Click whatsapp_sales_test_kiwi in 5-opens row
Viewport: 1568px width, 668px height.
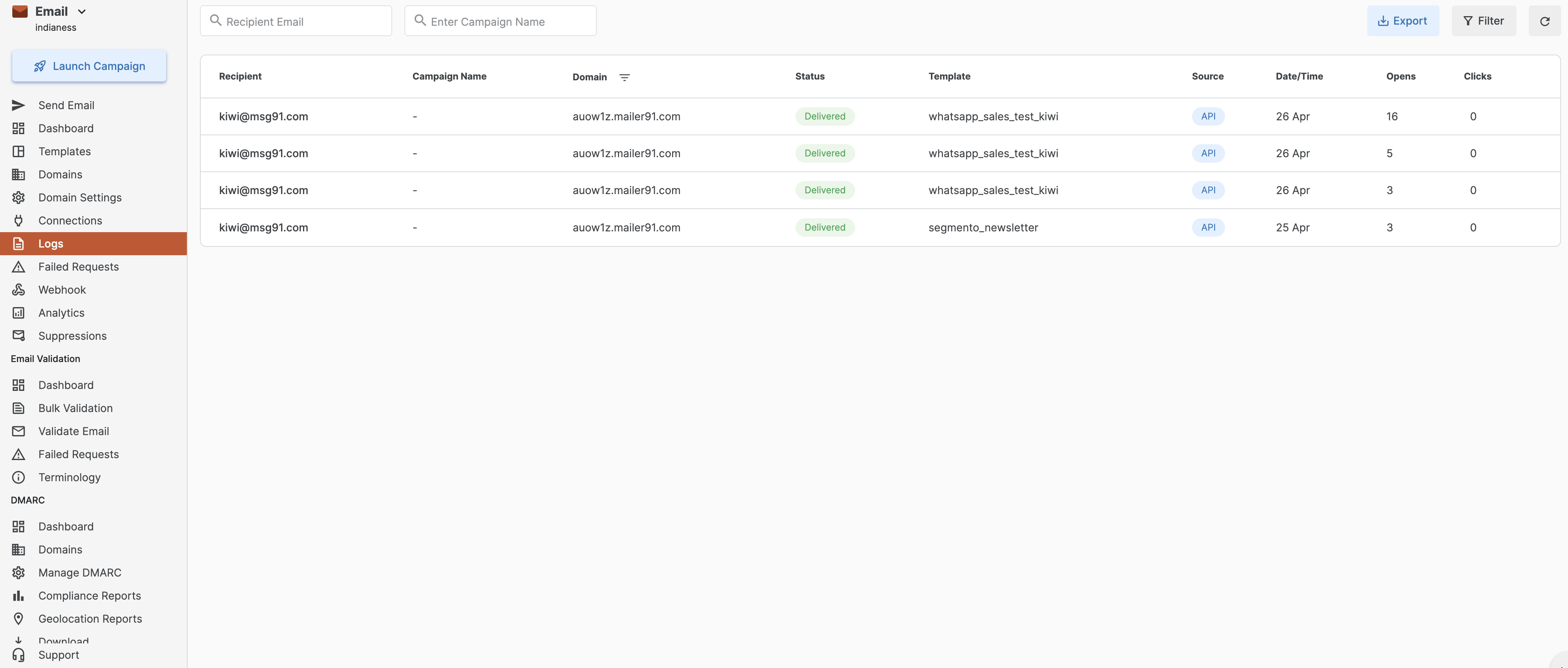point(993,153)
